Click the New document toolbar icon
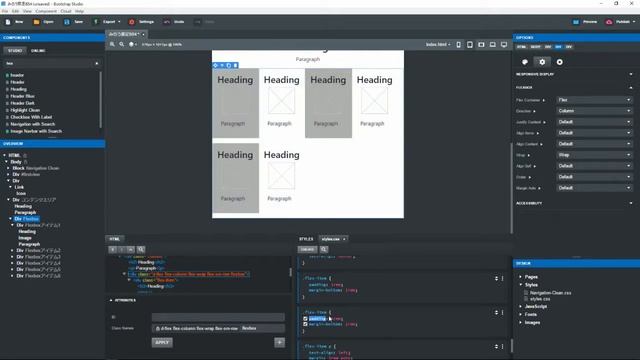 click(x=8, y=22)
